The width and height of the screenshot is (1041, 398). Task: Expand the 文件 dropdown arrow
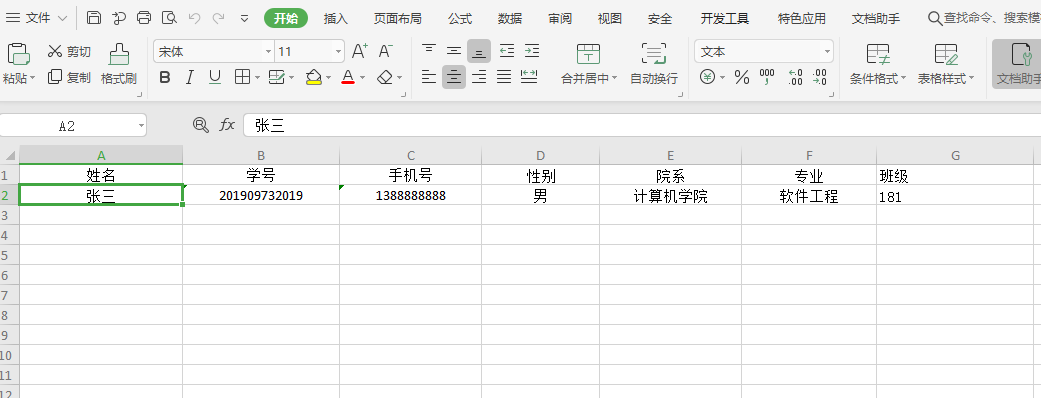62,19
